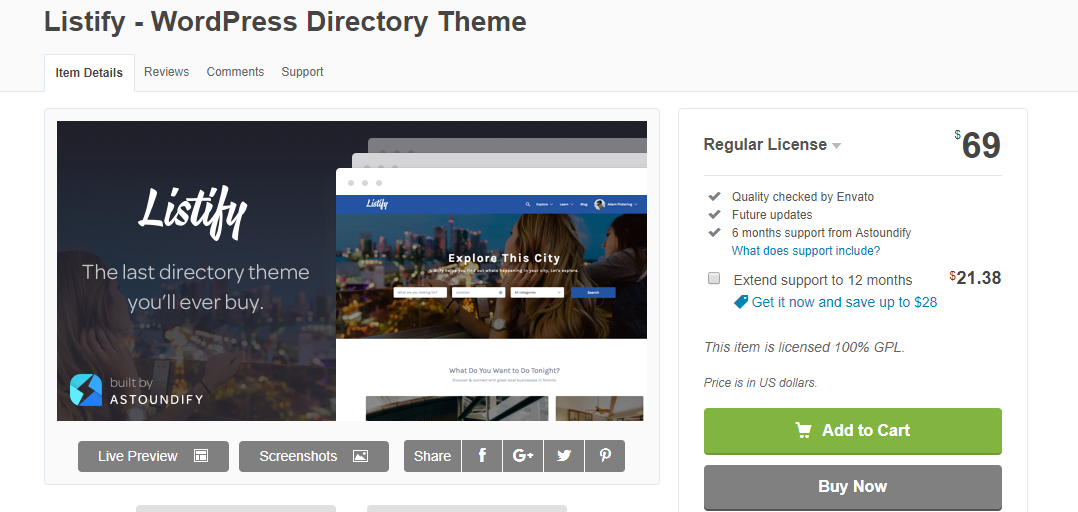This screenshot has height=512, width=1078.
Task: Share the item on Twitter
Action: (564, 456)
